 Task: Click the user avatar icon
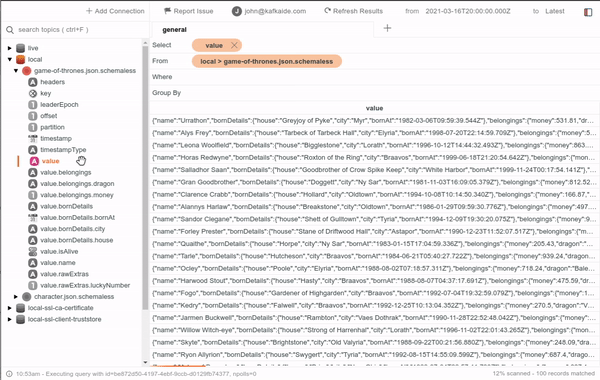point(236,11)
